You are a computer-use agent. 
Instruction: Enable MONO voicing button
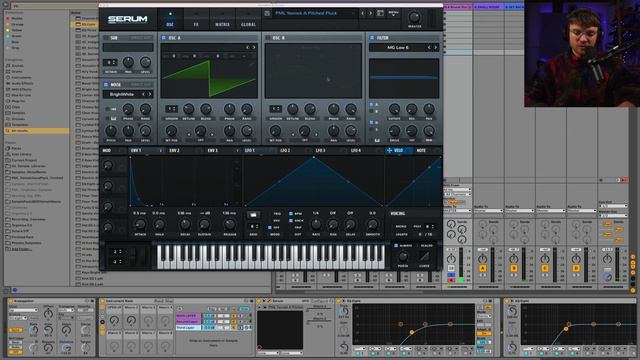point(401,226)
